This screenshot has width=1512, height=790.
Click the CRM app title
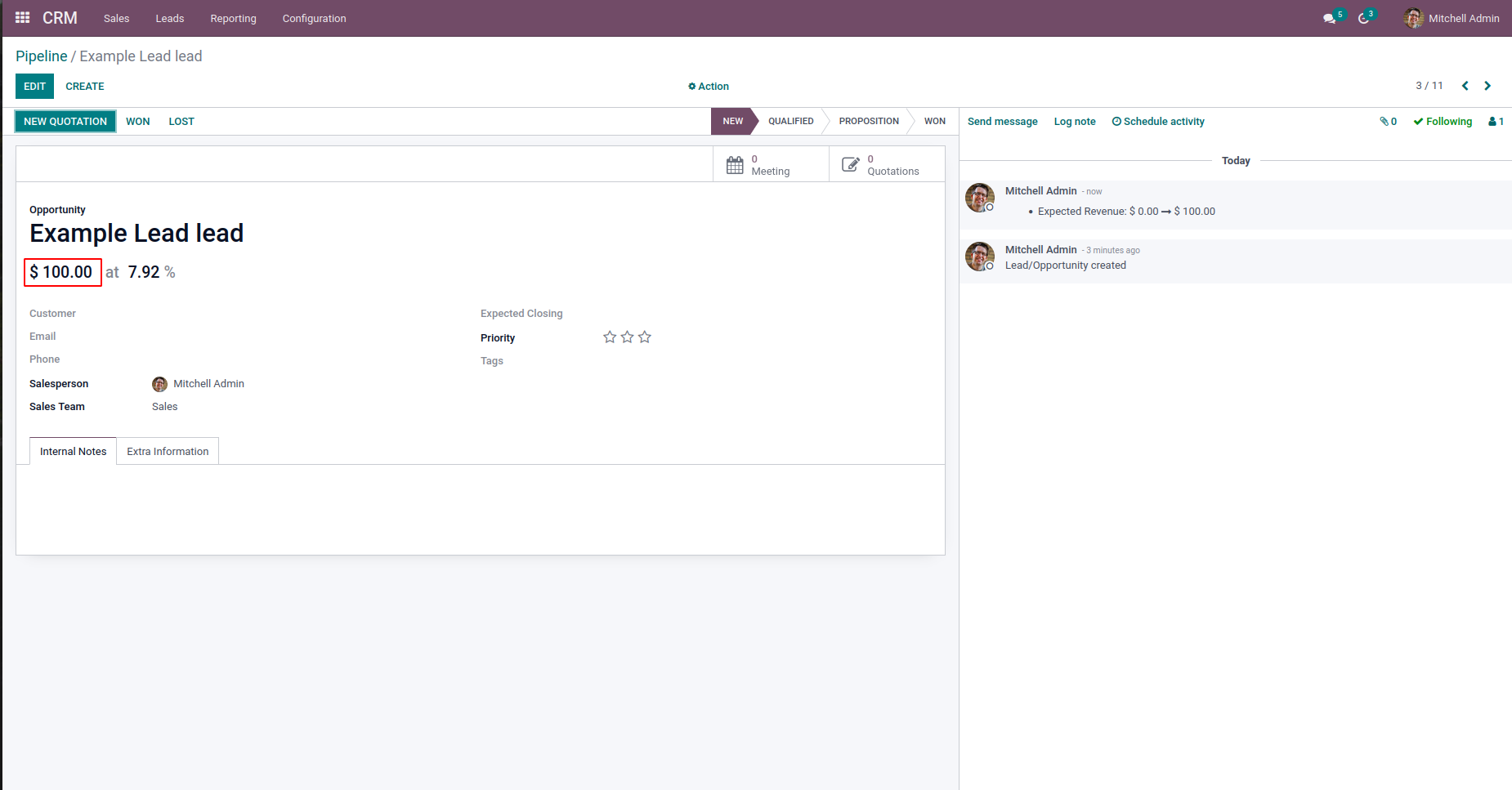tap(60, 18)
